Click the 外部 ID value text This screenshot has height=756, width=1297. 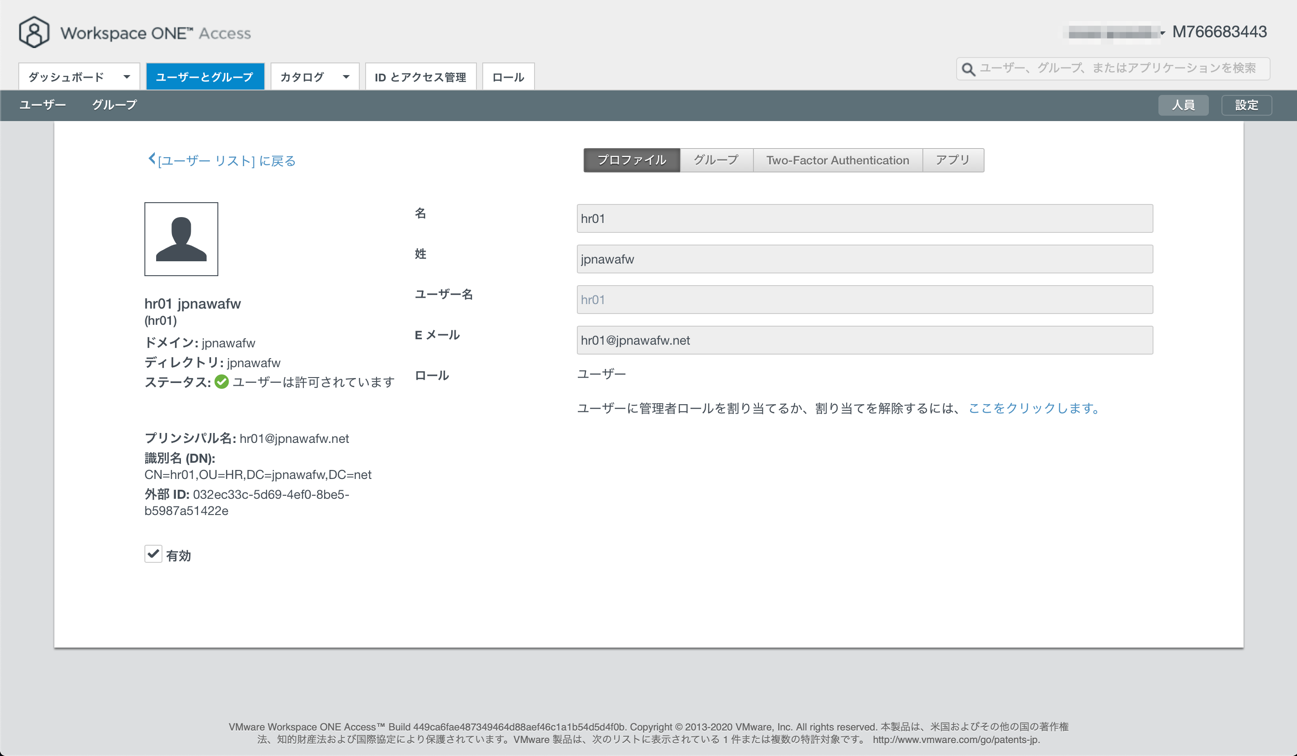[x=247, y=502]
